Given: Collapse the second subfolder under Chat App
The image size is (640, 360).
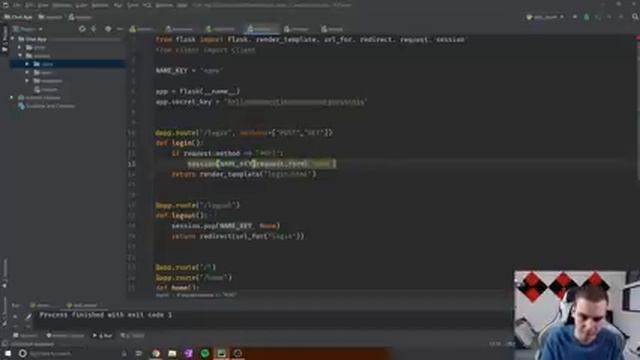Looking at the screenshot, I should [20, 56].
